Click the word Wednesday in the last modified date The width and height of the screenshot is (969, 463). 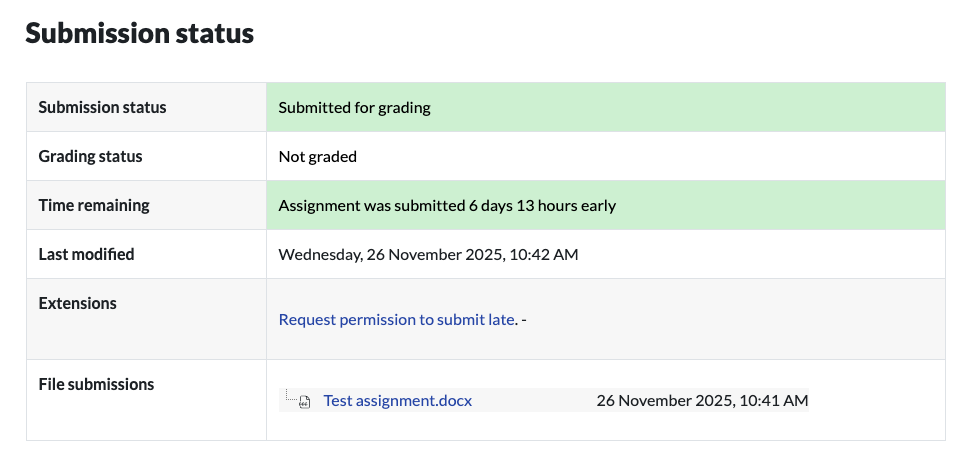tap(320, 254)
